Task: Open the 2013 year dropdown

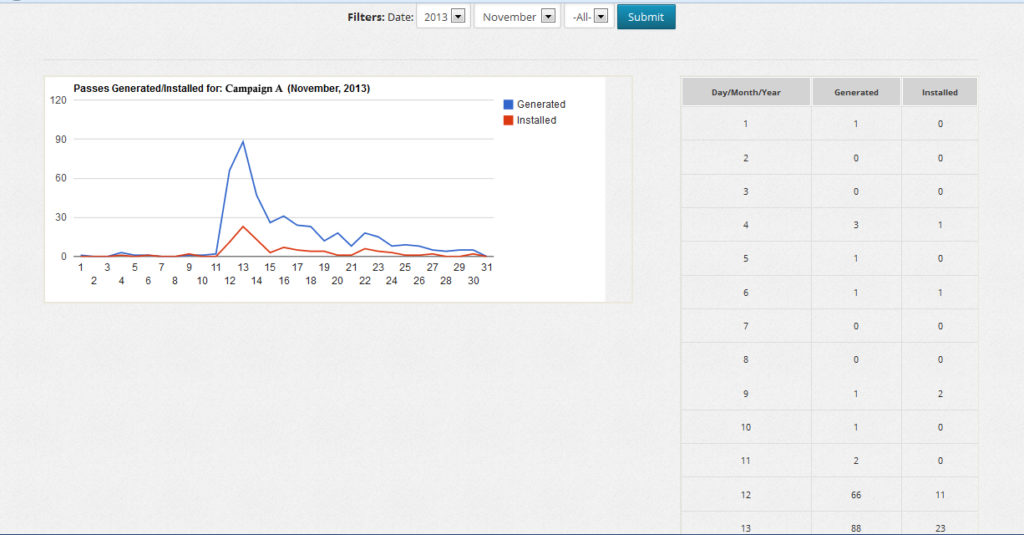Action: point(443,17)
